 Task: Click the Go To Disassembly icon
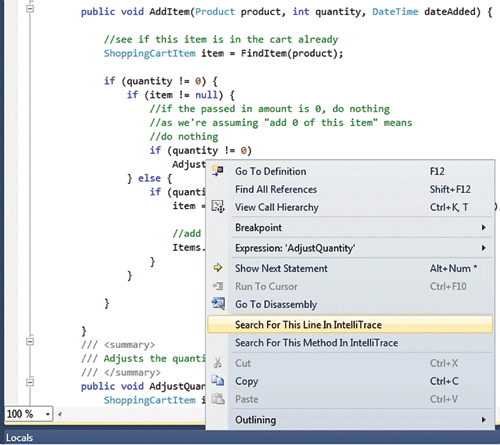click(218, 304)
